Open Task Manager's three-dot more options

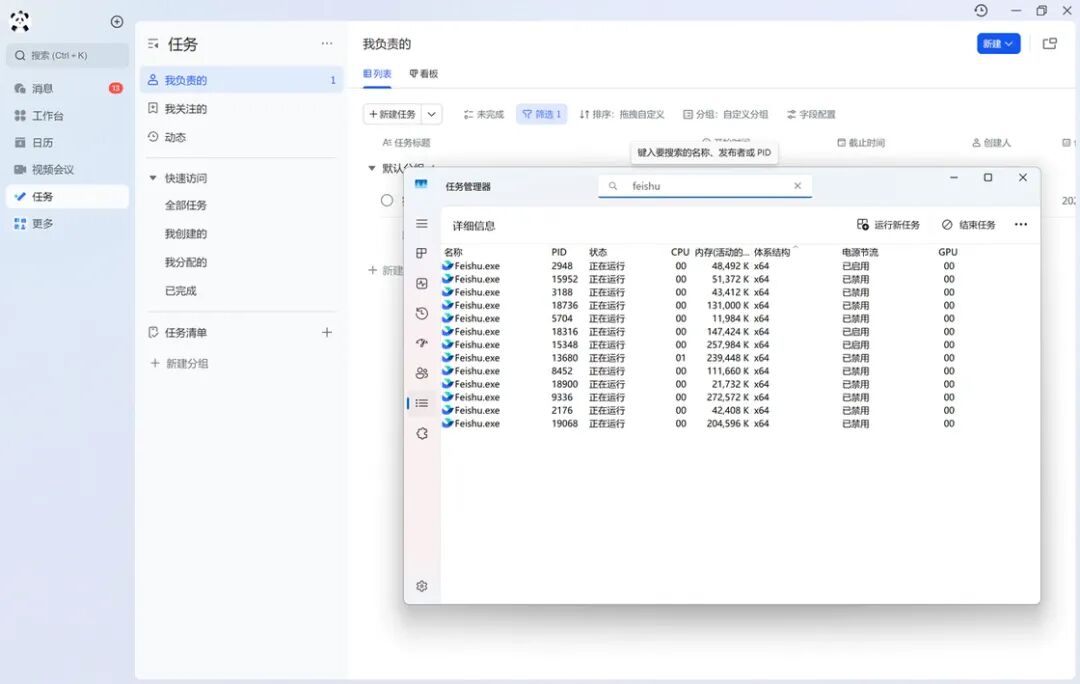click(1021, 225)
